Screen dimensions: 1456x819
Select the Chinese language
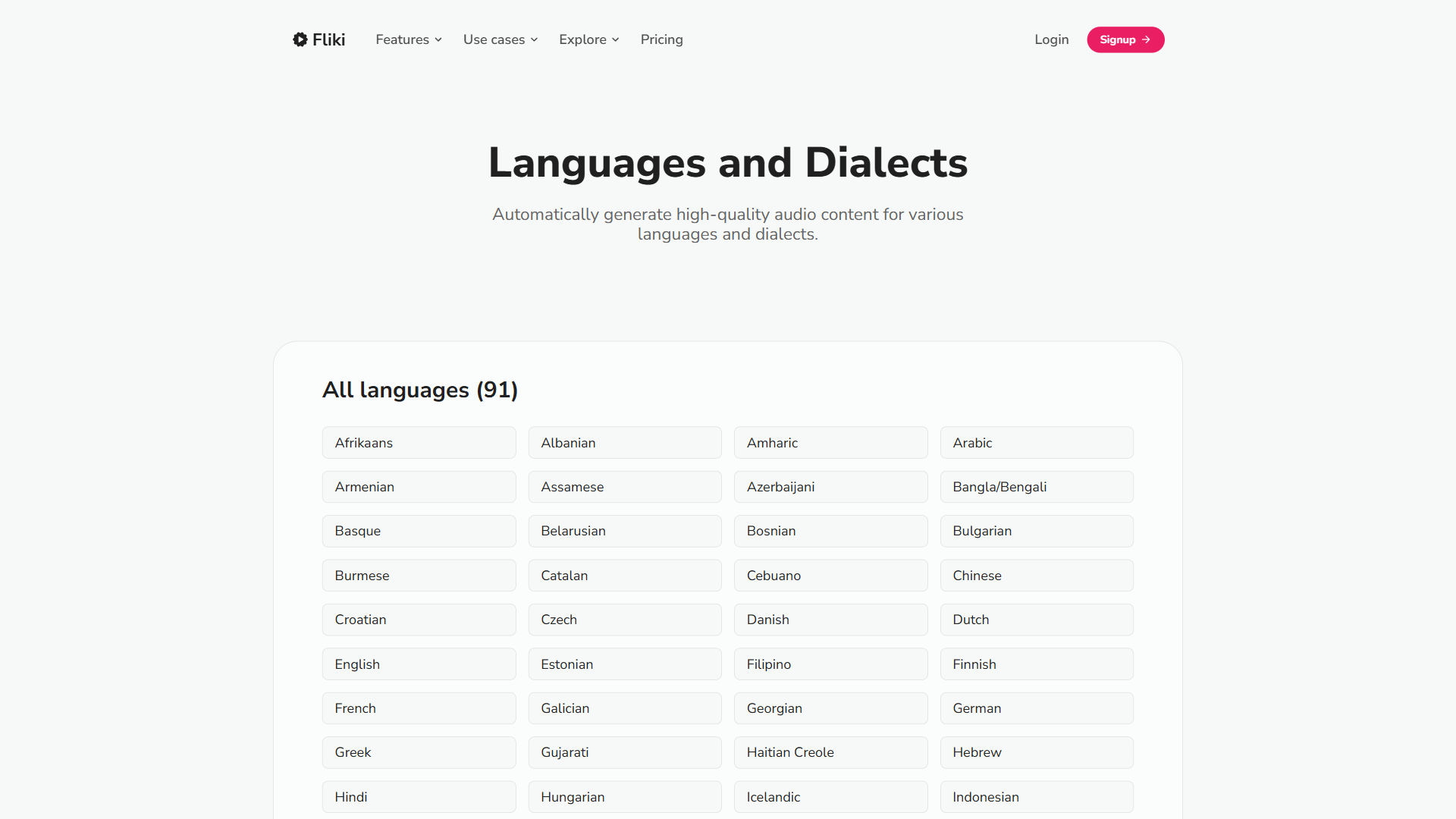pyautogui.click(x=1037, y=576)
